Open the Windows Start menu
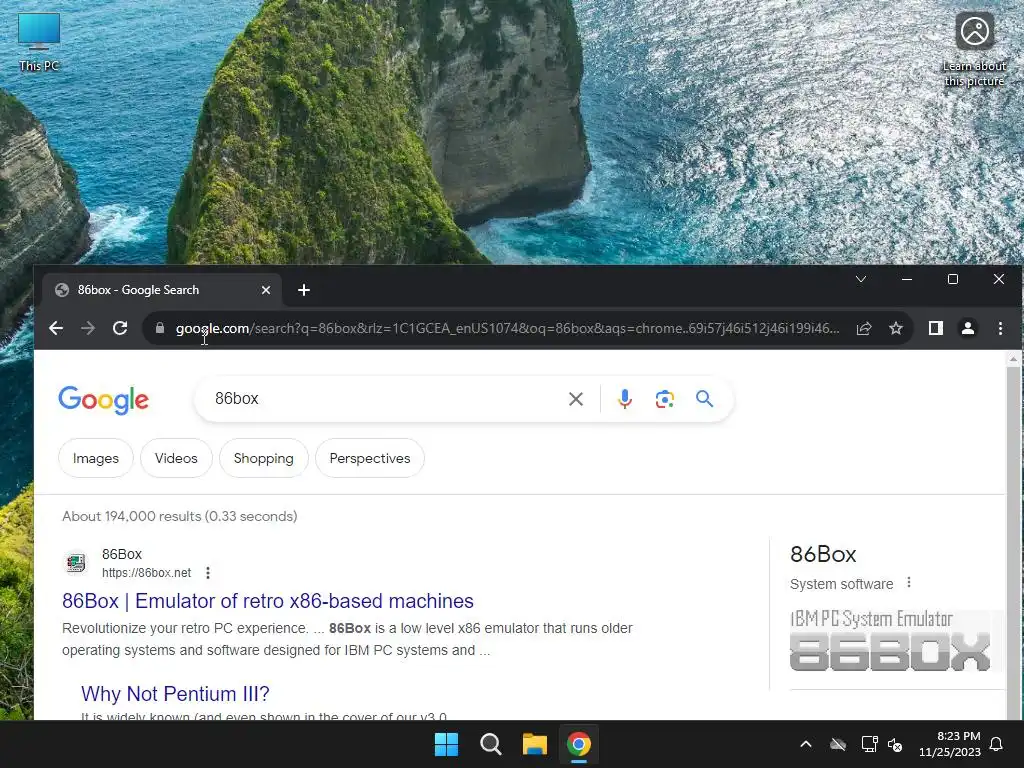The height and width of the screenshot is (768, 1024). pos(447,744)
